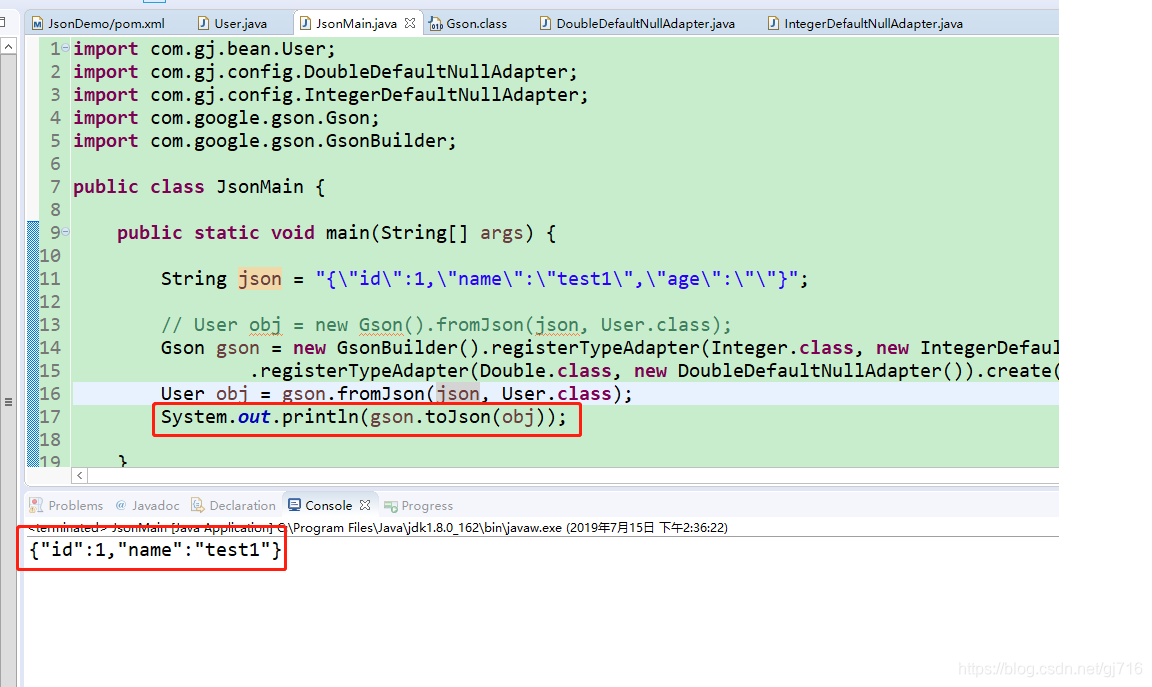Click the json variable on line 11
1152x687 pixels.
[259, 278]
